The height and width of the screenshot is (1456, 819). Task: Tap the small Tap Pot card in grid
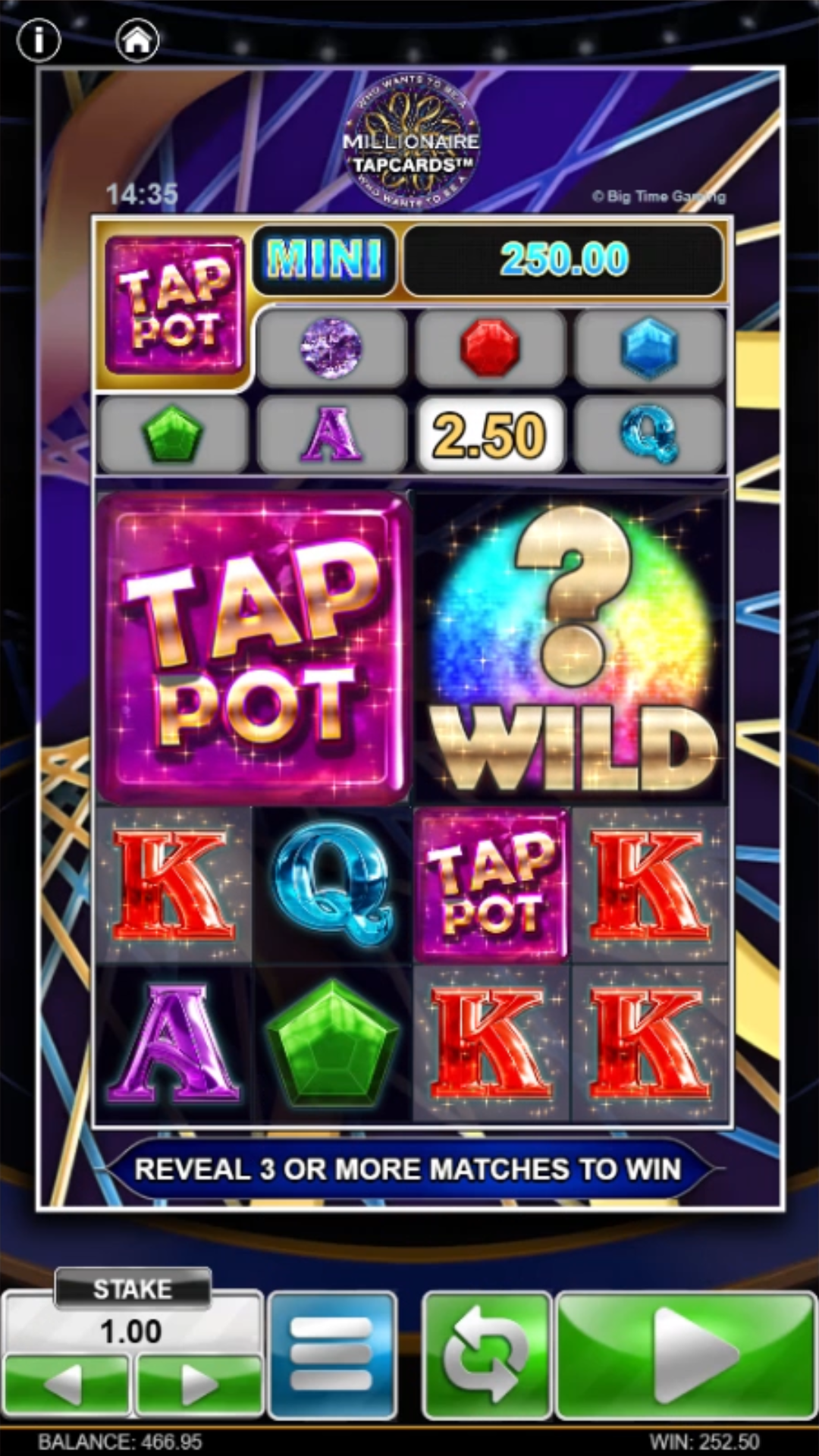(491, 885)
